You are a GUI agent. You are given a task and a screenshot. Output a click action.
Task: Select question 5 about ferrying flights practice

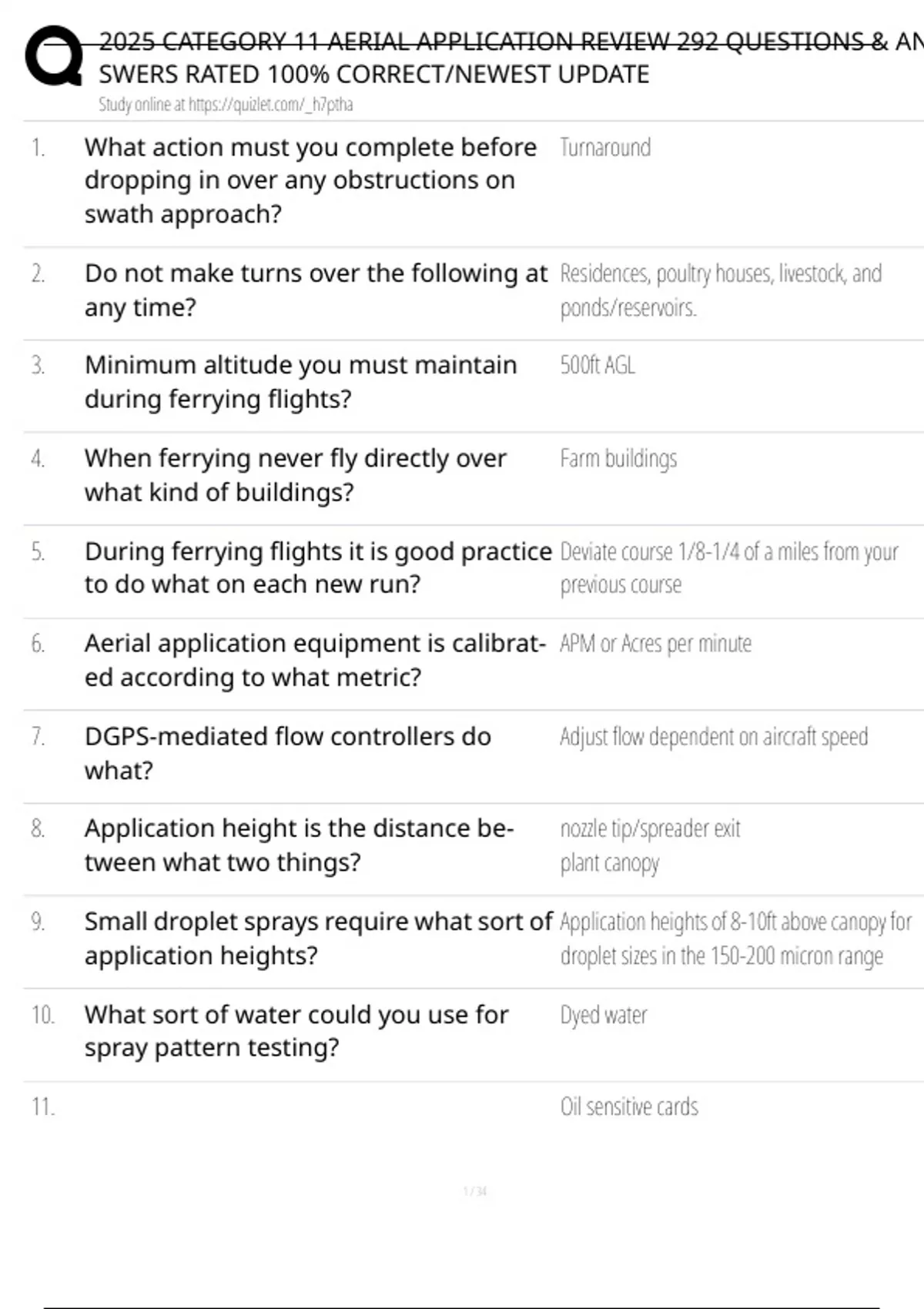click(318, 568)
